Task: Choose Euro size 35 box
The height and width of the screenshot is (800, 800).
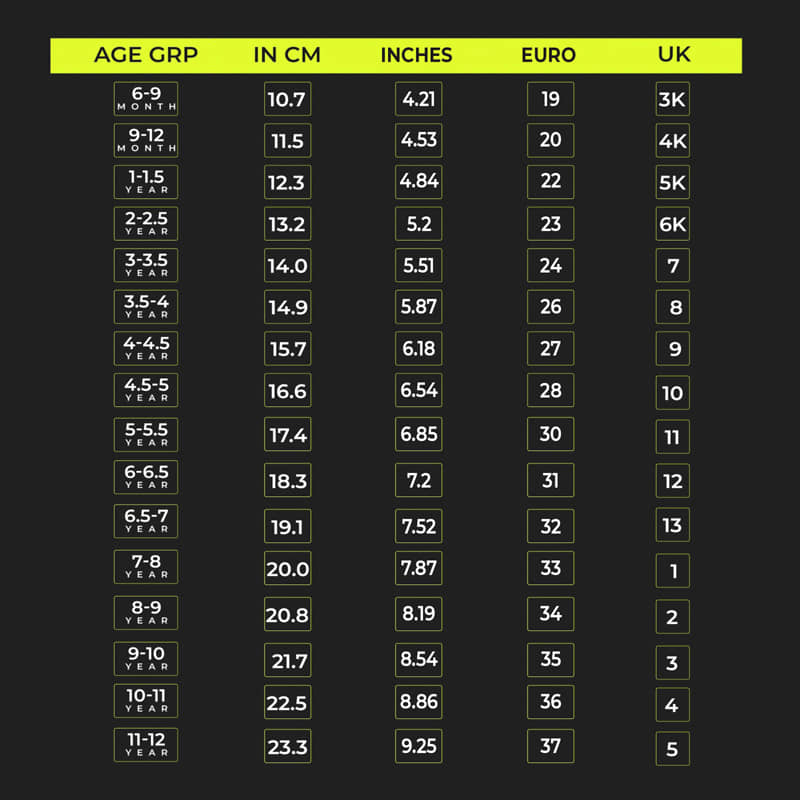Action: point(550,659)
